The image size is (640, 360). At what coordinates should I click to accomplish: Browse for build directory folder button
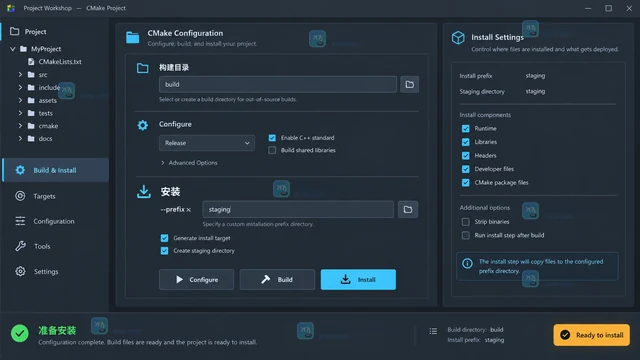[x=409, y=84]
